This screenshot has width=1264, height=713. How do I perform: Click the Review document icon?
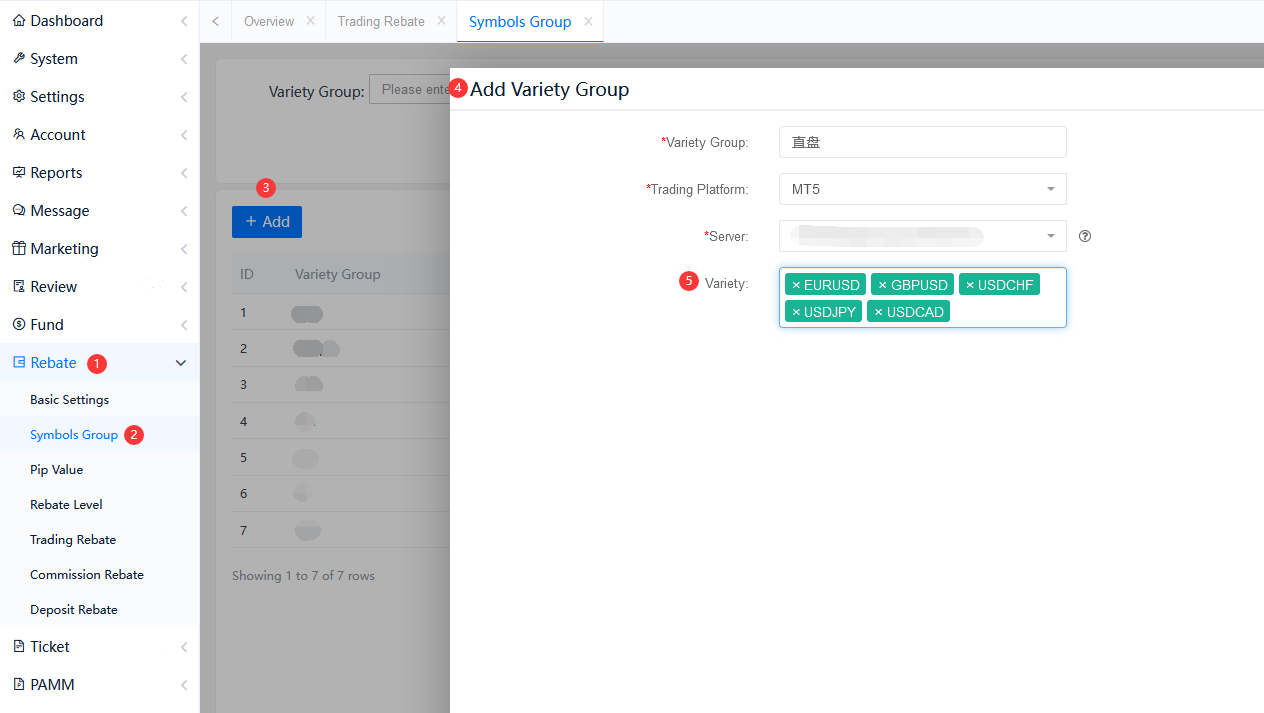click(19, 286)
